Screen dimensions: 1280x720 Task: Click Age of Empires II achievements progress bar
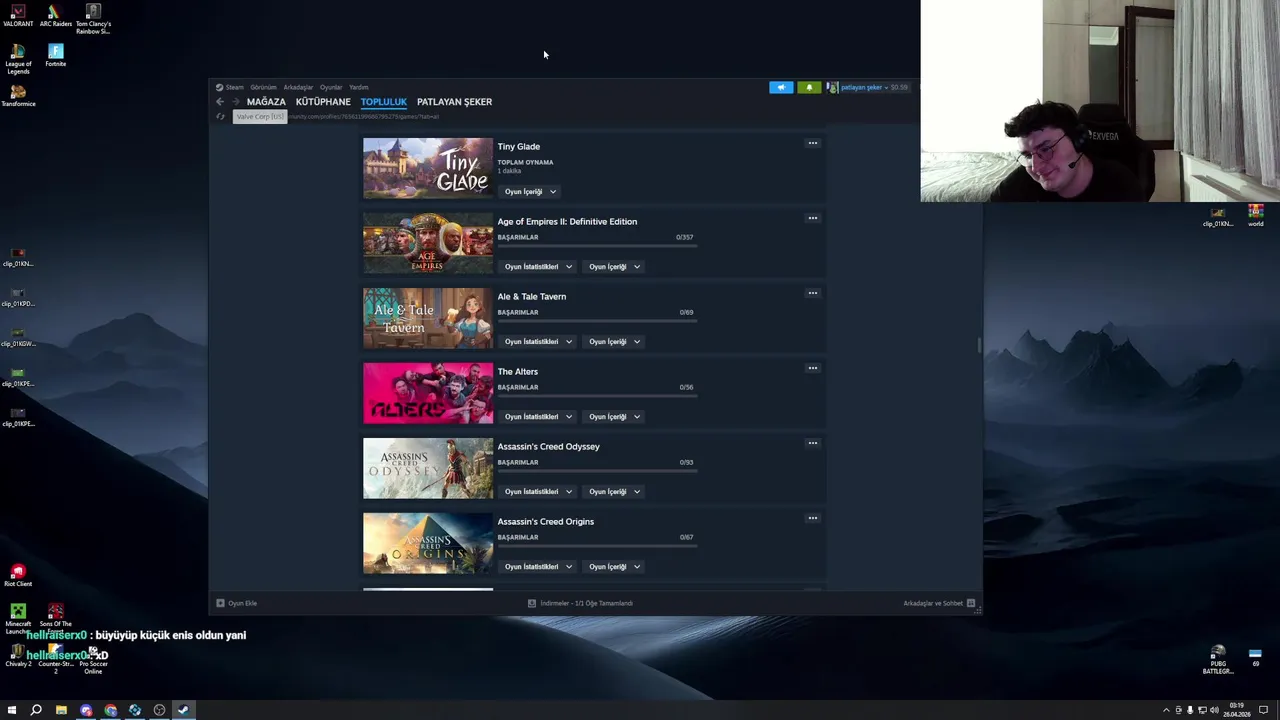coord(597,245)
